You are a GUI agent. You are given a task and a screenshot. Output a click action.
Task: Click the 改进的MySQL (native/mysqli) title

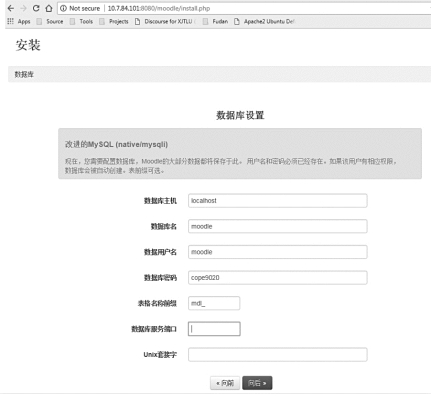point(116,144)
